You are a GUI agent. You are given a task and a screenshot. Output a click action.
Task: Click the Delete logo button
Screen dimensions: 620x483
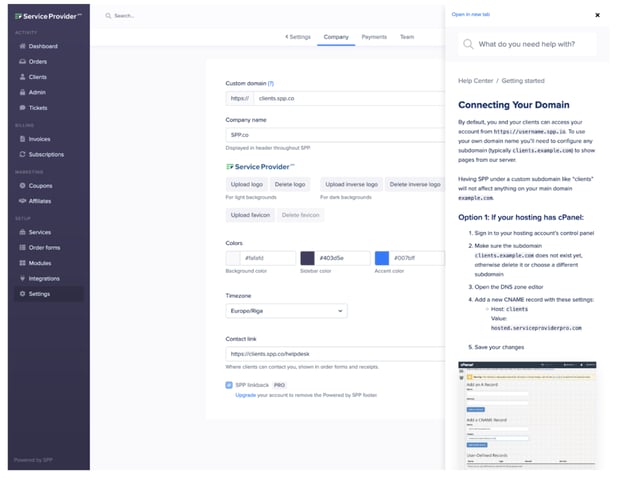tap(290, 185)
